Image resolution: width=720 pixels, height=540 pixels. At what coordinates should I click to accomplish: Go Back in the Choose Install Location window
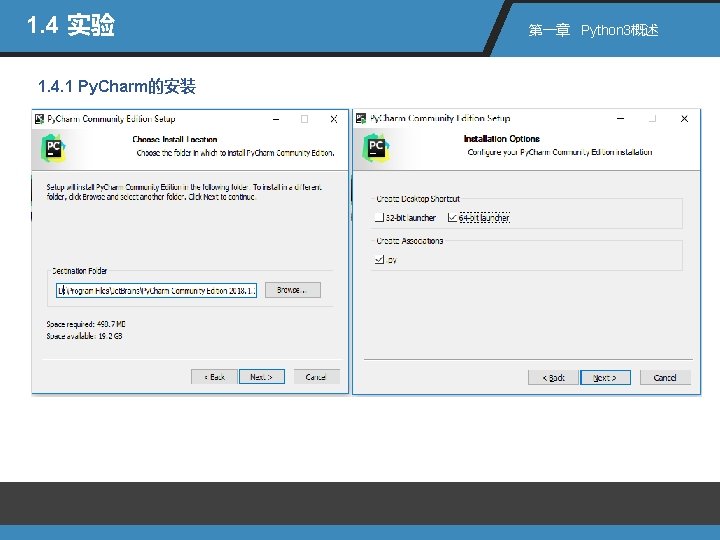pyautogui.click(x=214, y=377)
